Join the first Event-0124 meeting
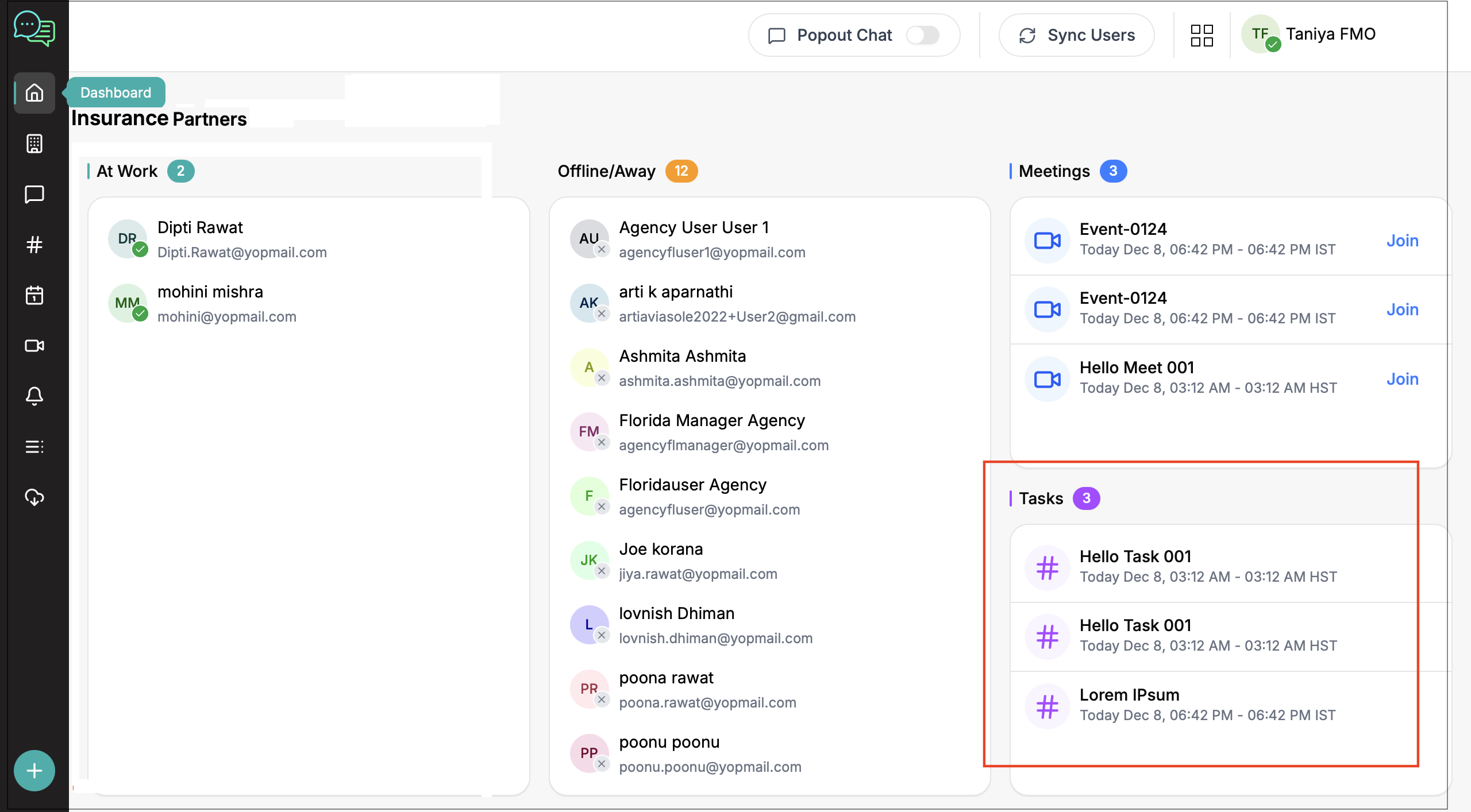This screenshot has height=812, width=1471. point(1402,241)
